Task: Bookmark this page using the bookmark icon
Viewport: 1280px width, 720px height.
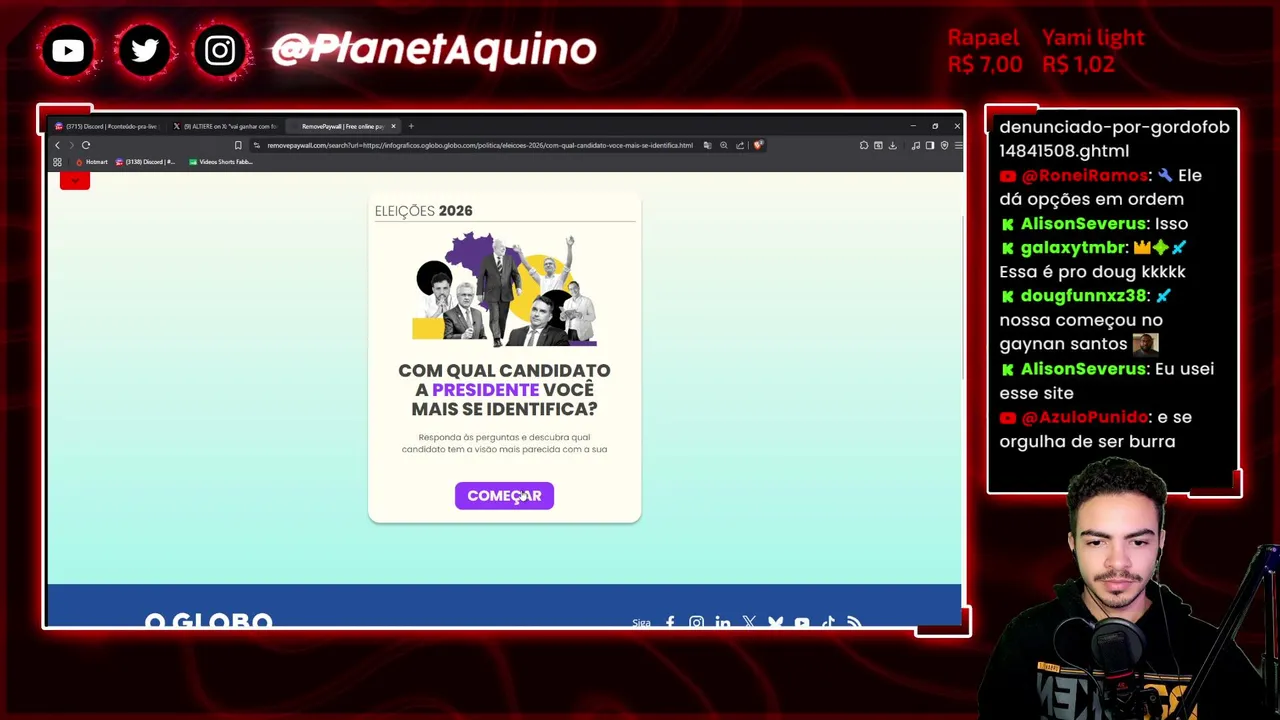Action: coord(238,145)
